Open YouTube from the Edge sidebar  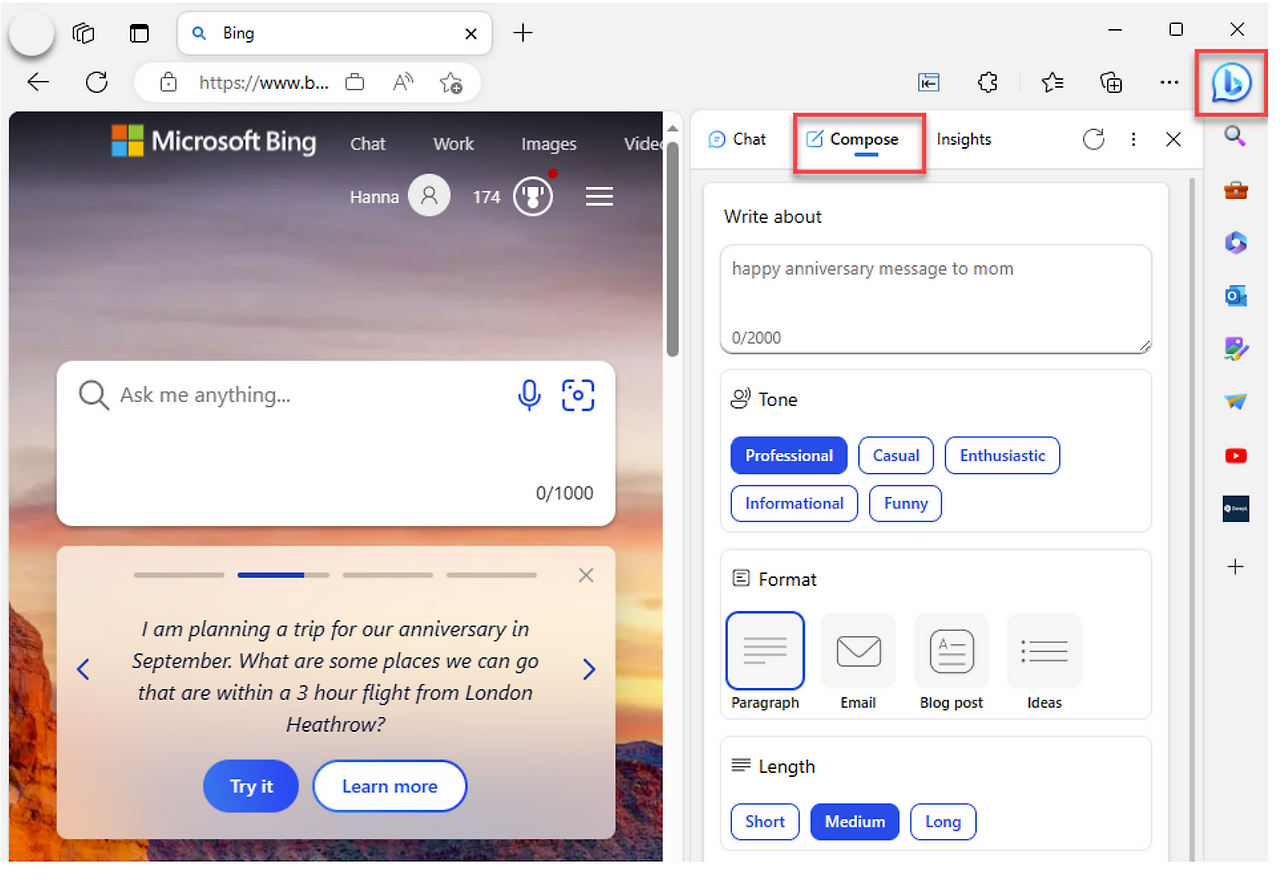pyautogui.click(x=1236, y=456)
